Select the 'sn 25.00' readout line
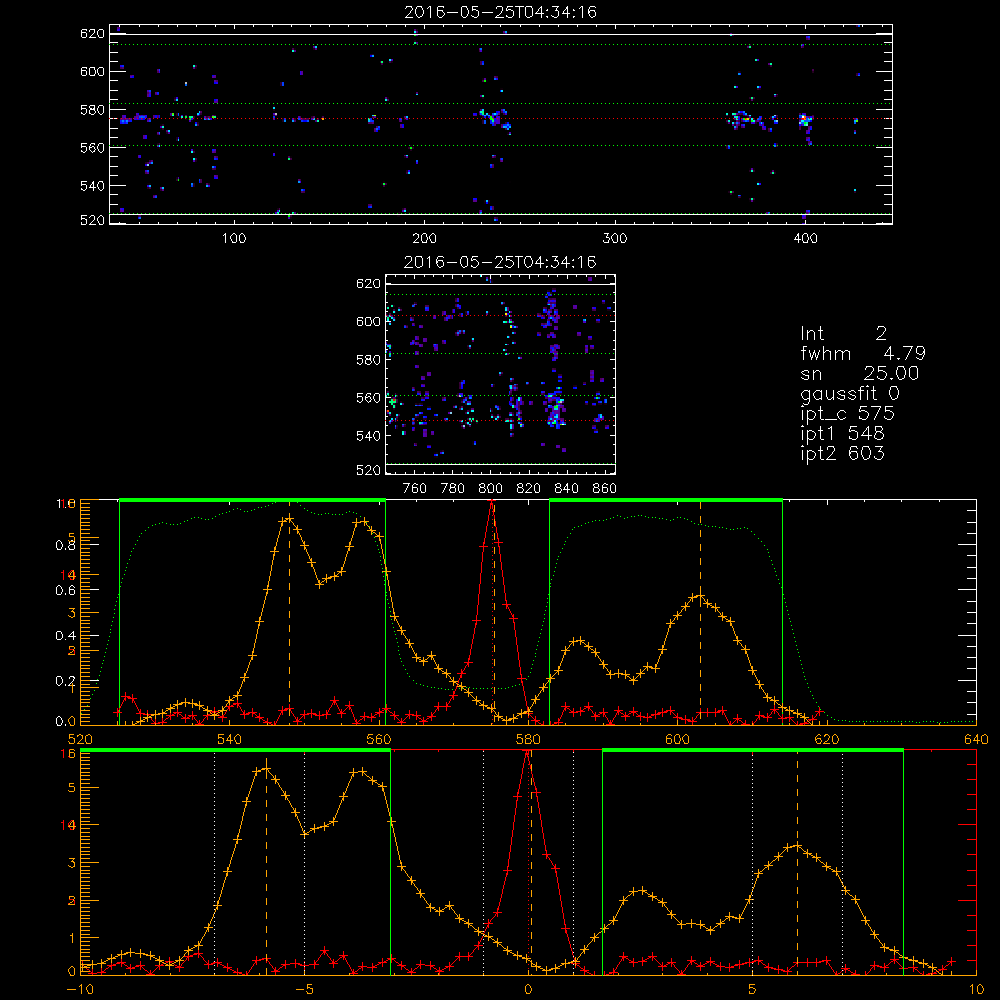The width and height of the screenshot is (1000, 1000). pos(860,373)
